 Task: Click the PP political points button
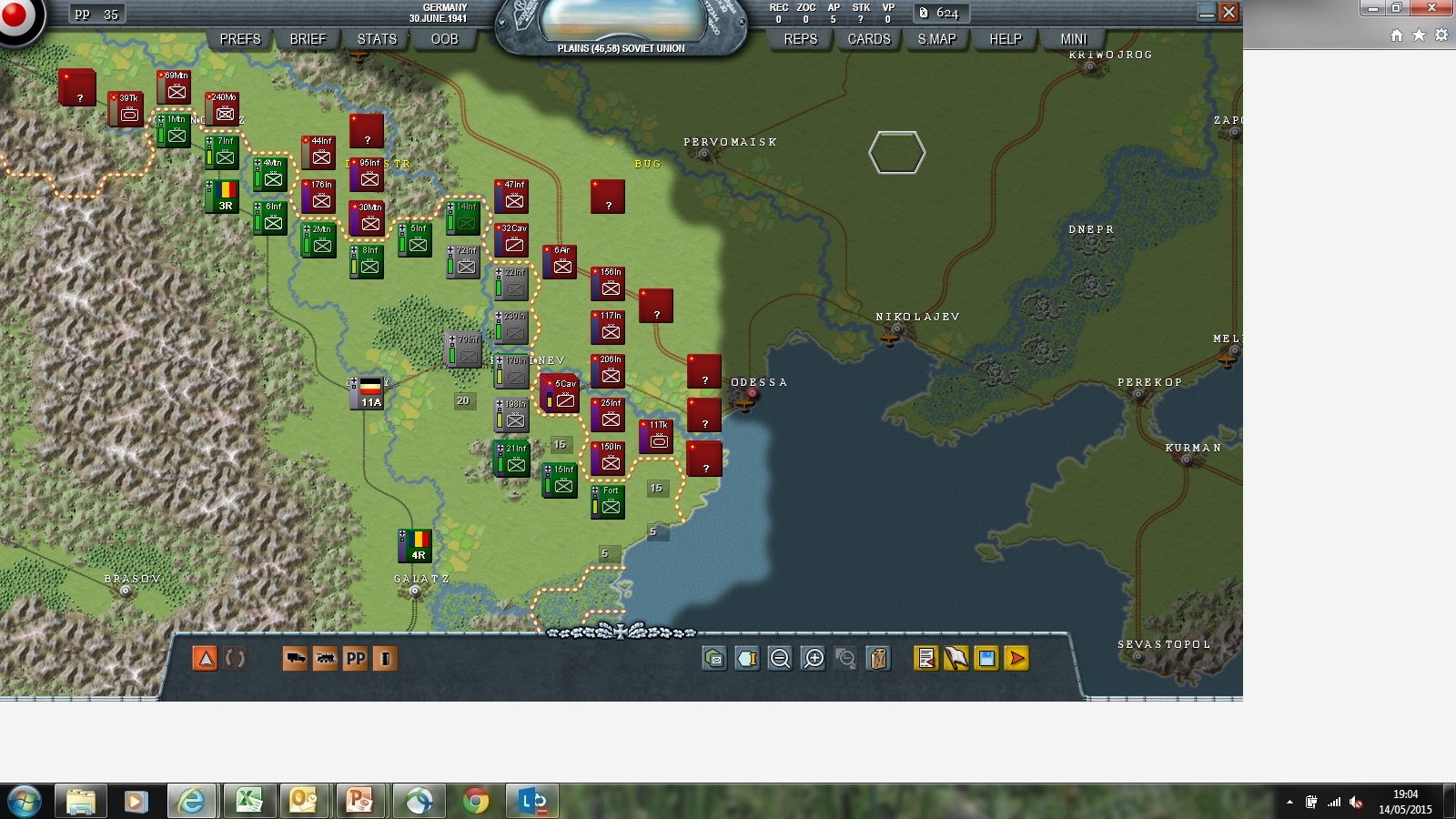pos(356,658)
